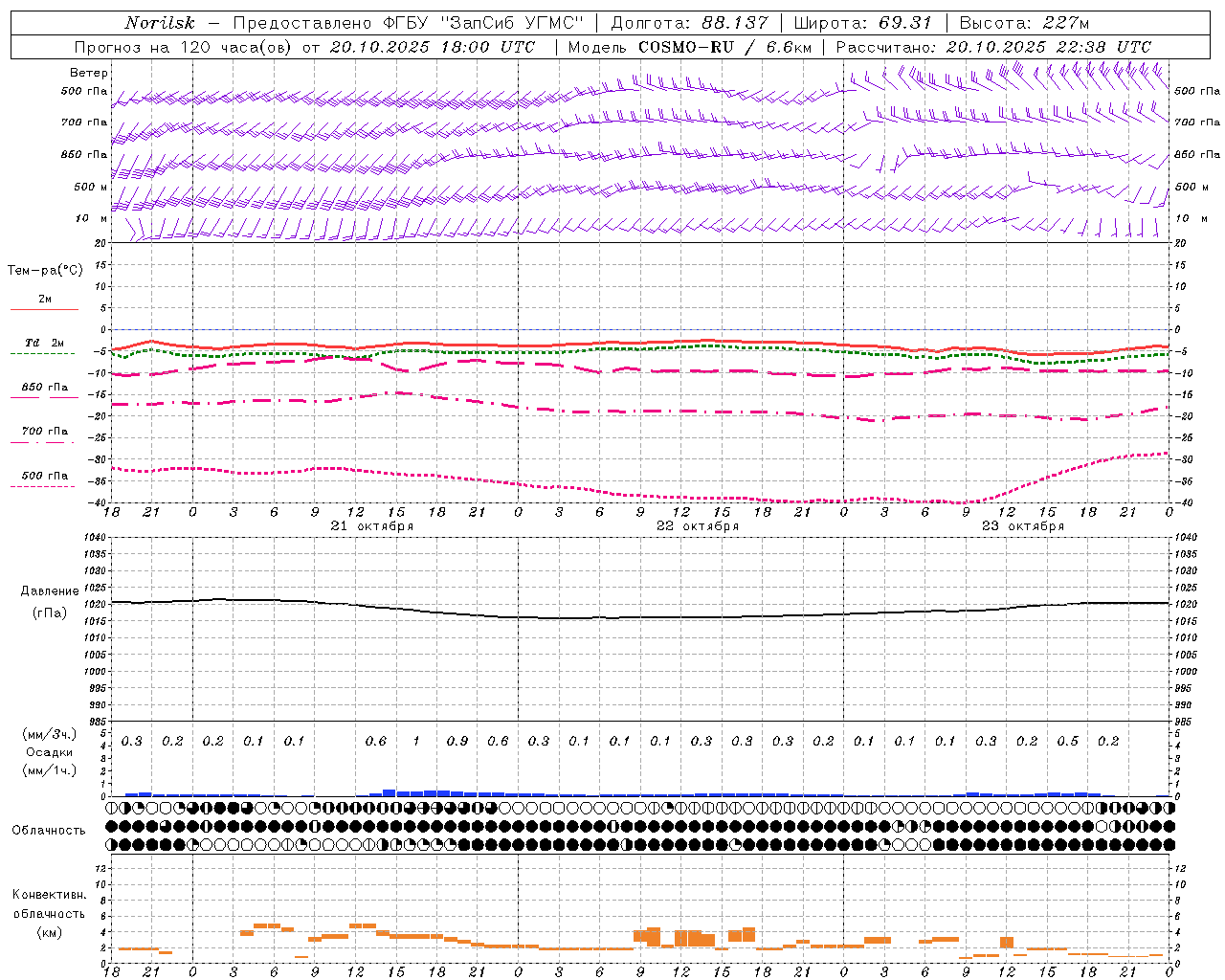Image resolution: width=1225 pixels, height=980 pixels.
Task: Click the (мм/1ч.) precipitation unit label
Action: (x=50, y=770)
